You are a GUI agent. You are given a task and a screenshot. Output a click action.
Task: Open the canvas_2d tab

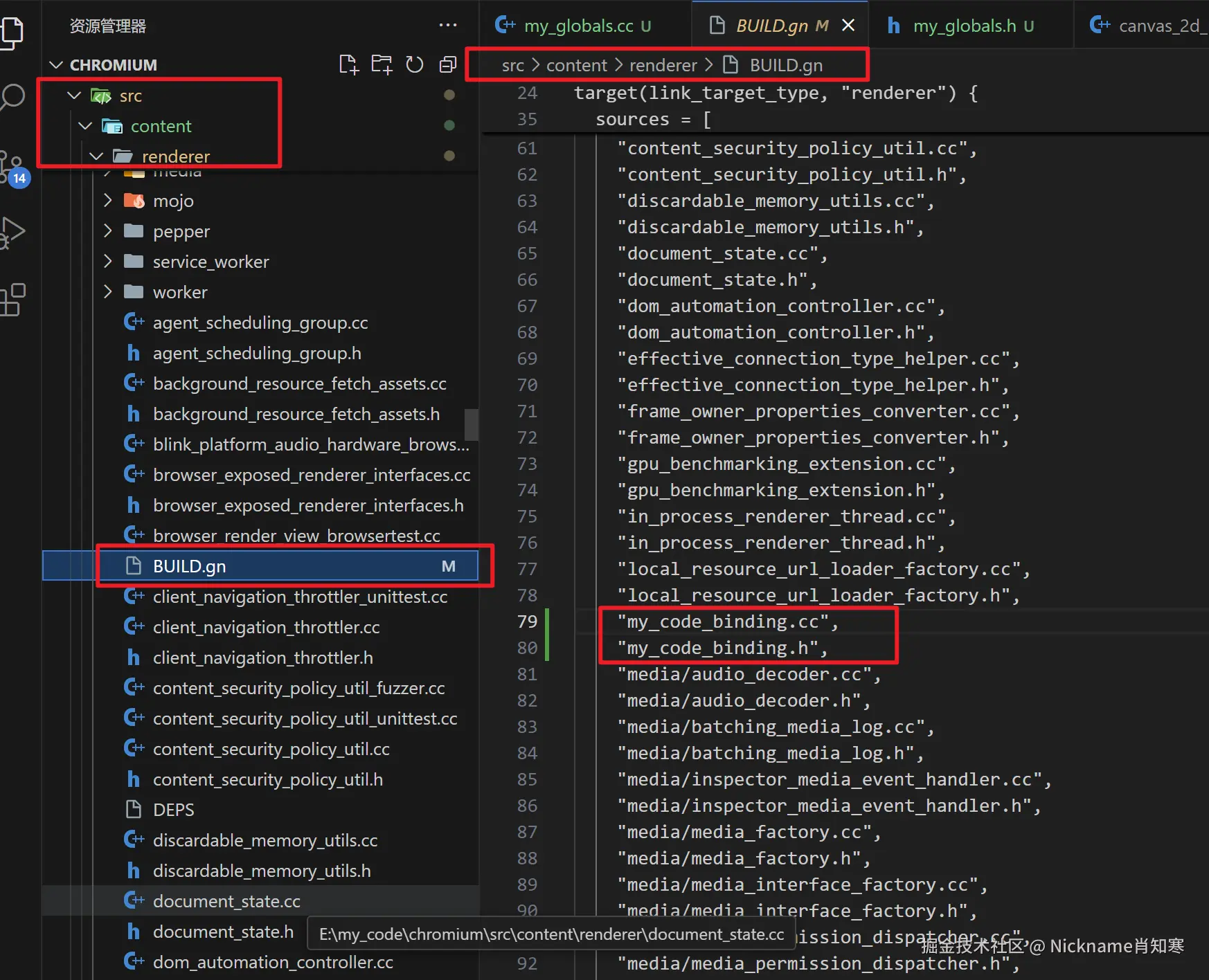coord(1143,26)
